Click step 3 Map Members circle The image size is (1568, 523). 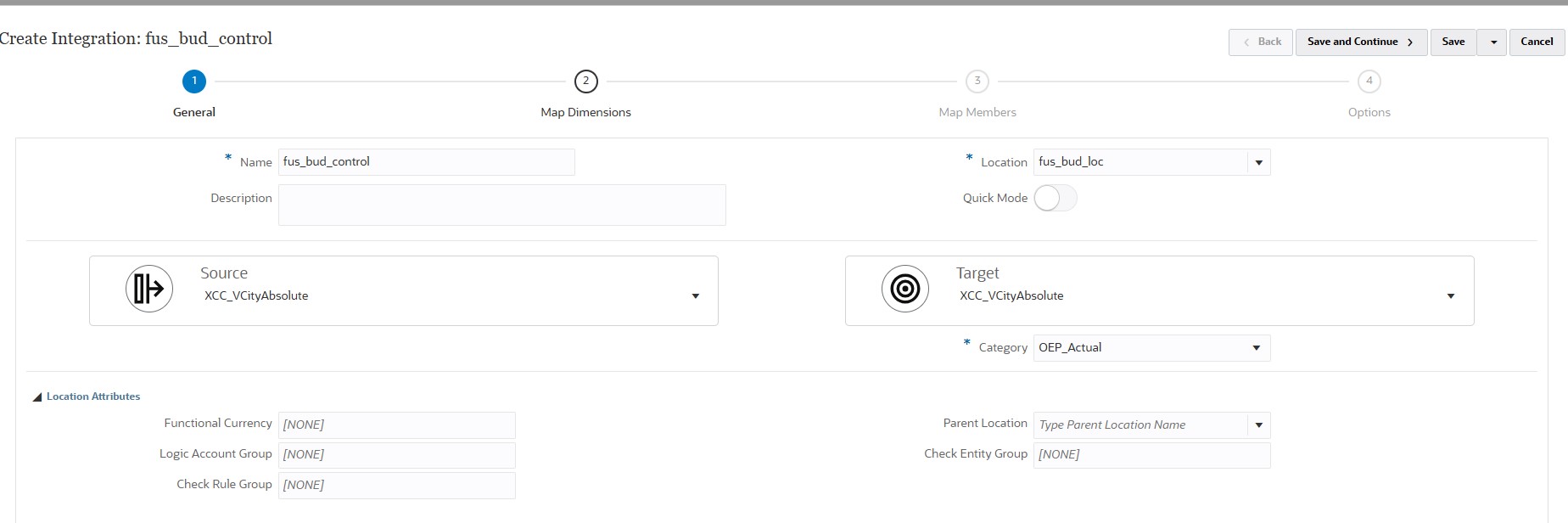[977, 82]
